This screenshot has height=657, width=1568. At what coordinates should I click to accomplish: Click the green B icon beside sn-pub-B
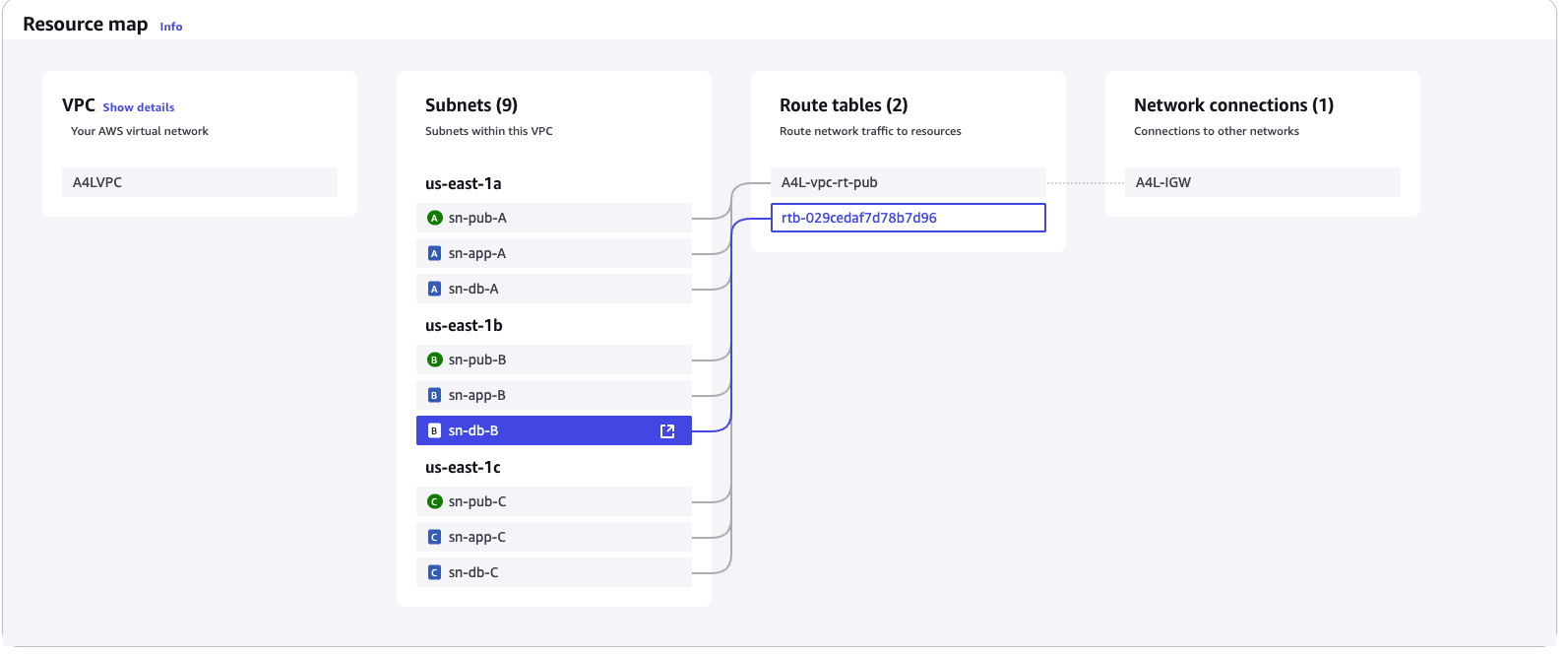click(434, 360)
